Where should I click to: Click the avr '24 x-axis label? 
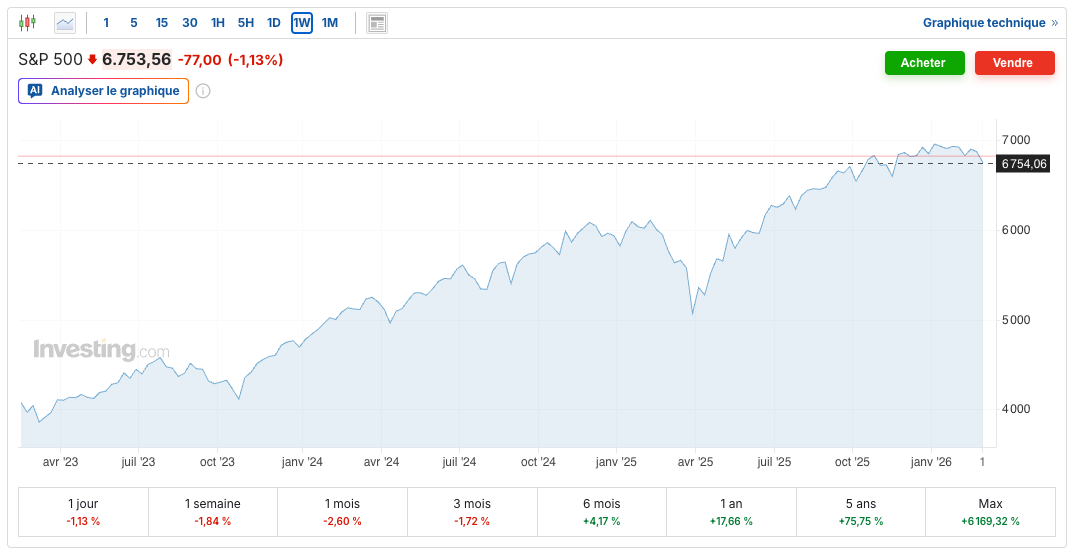click(381, 462)
